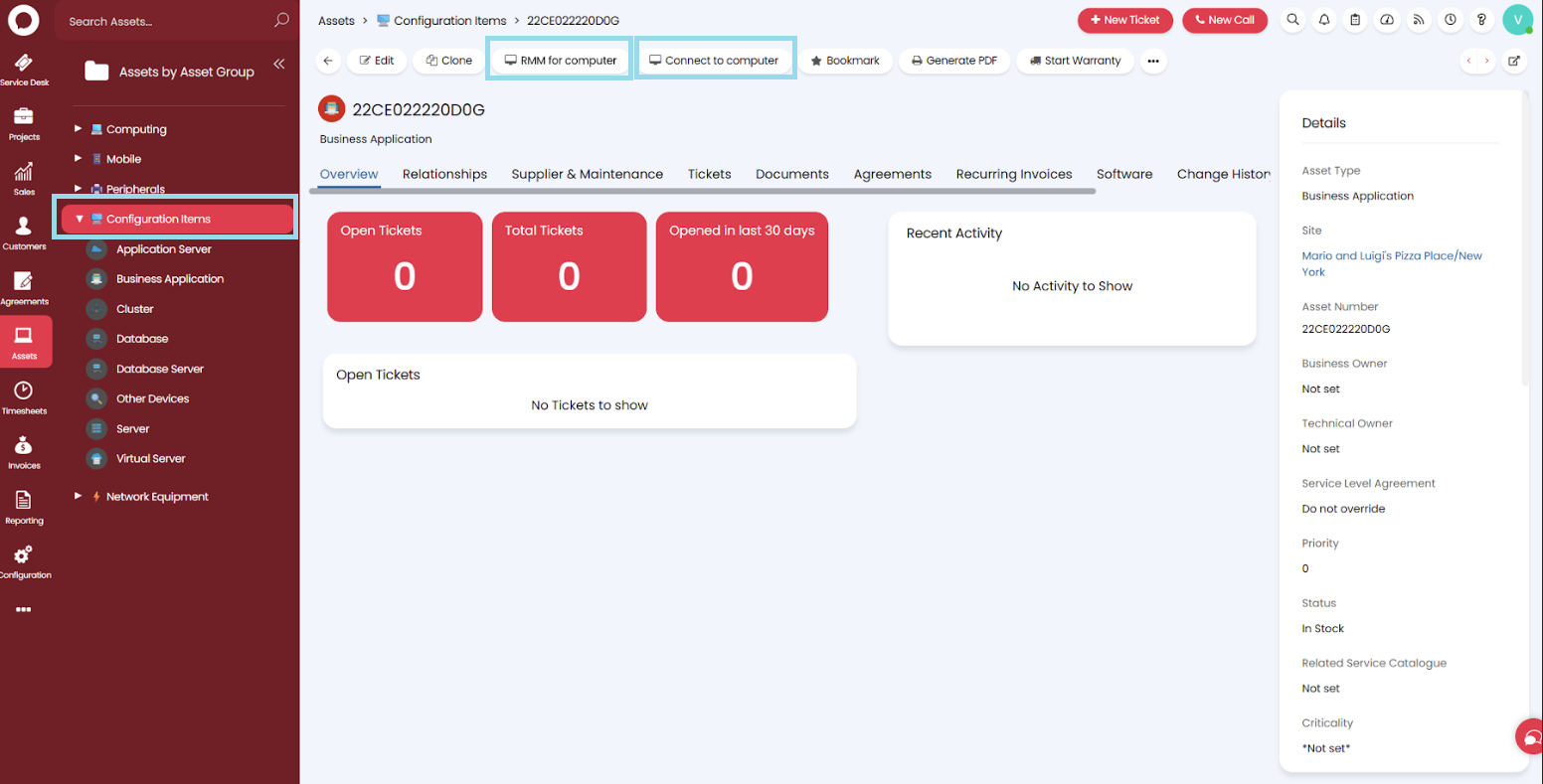Image resolution: width=1543 pixels, height=784 pixels.
Task: Collapse the Assets by Asset Group panel
Action: pyautogui.click(x=279, y=65)
